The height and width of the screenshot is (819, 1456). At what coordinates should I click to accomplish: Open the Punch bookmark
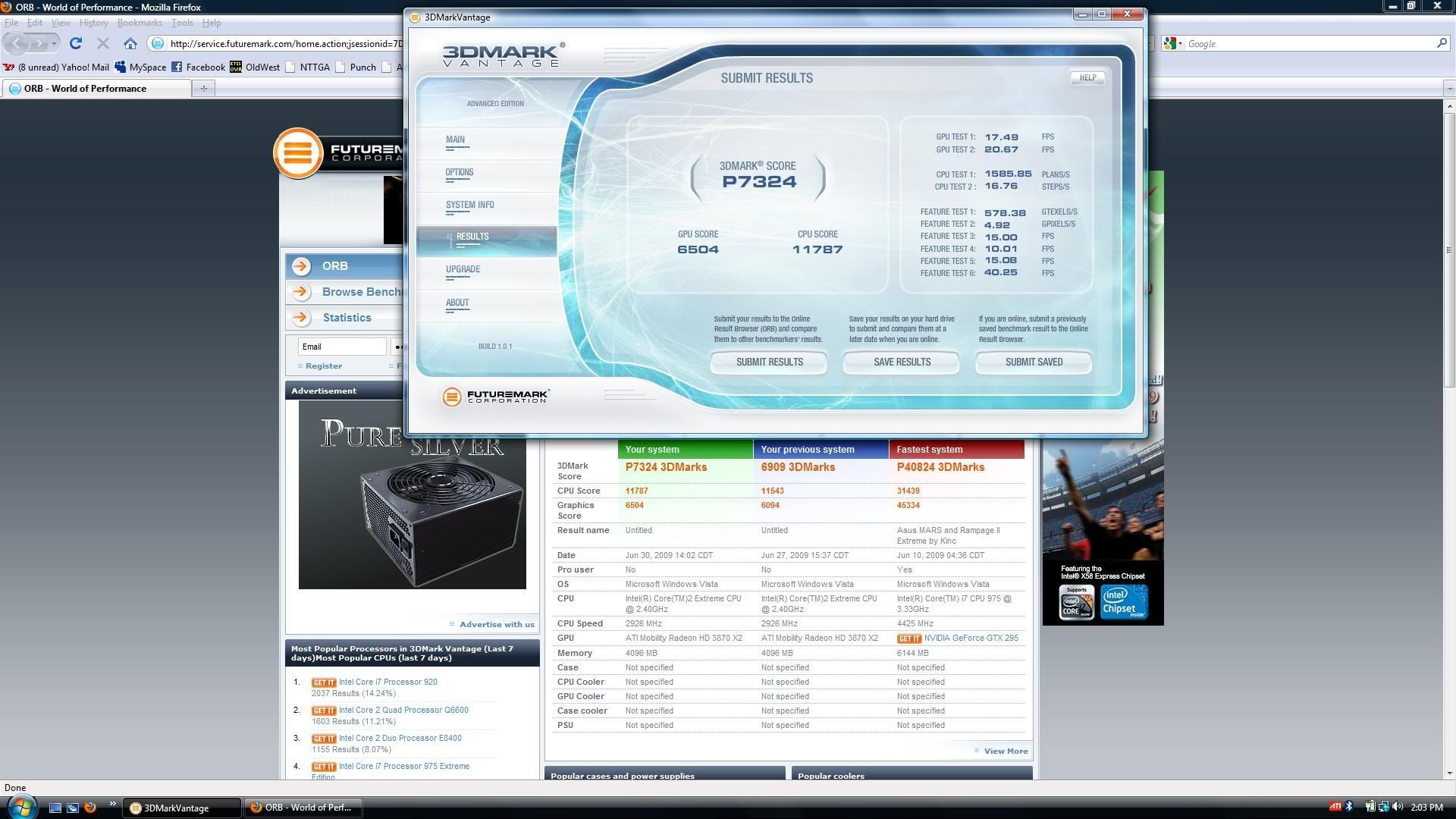356,67
